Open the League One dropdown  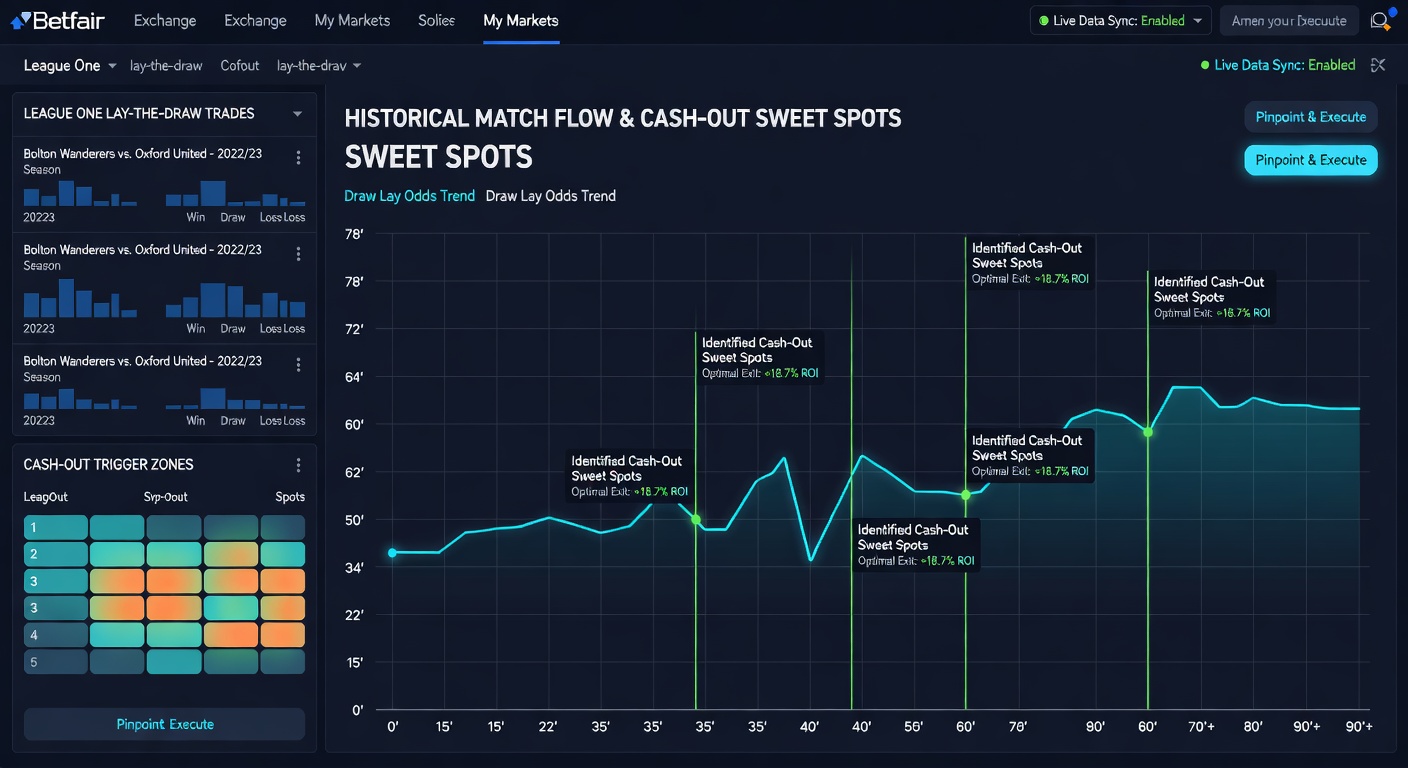68,65
